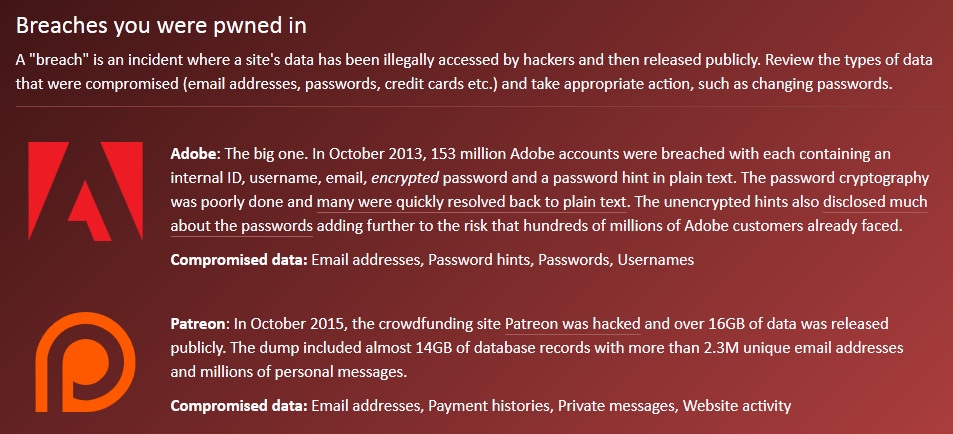Click 'Compromised data:' label under Patreon
This screenshot has height=434, width=953.
click(239, 406)
